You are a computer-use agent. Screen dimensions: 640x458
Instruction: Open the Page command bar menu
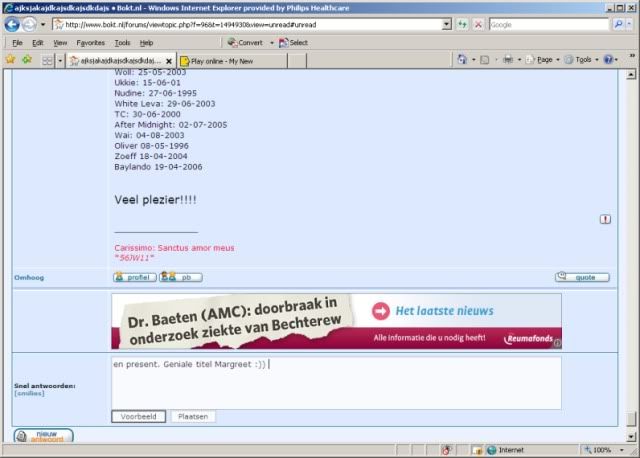(542, 60)
